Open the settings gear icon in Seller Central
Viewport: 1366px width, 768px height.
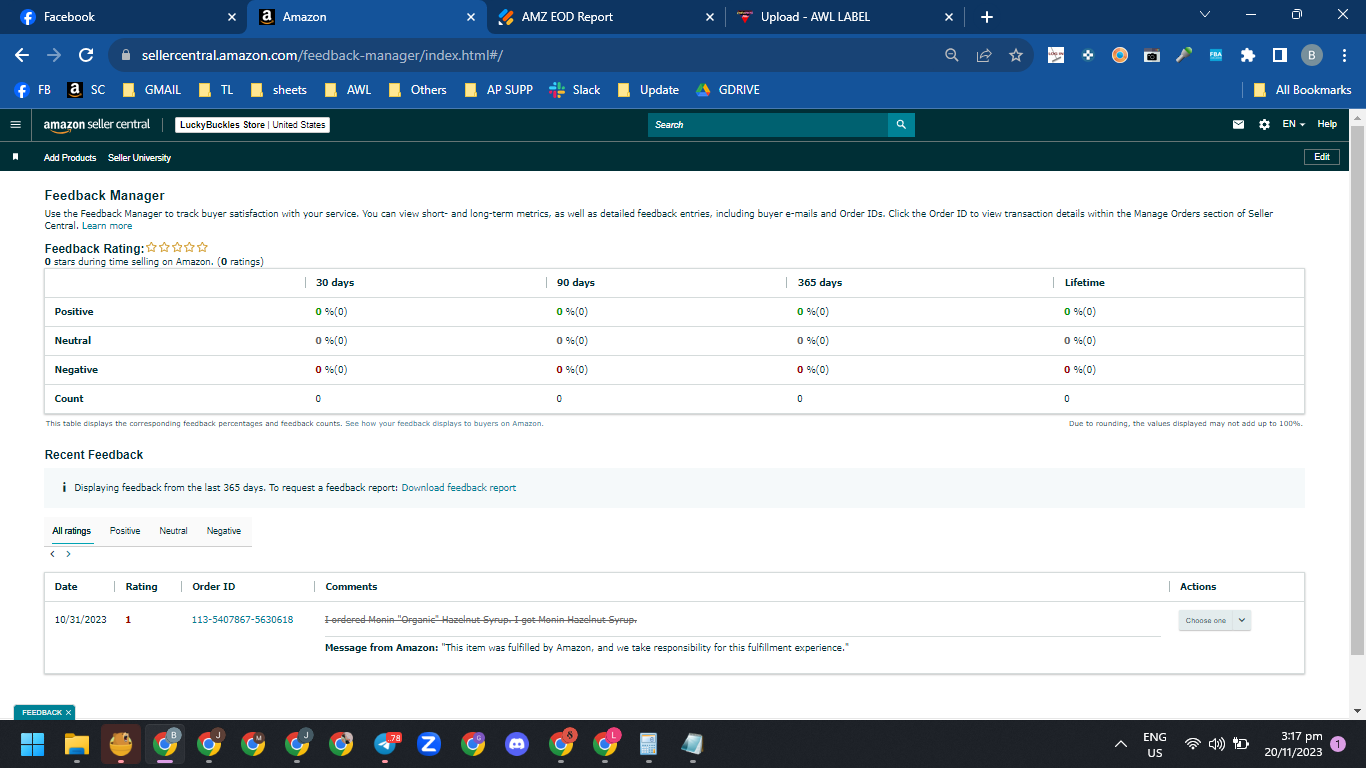[x=1264, y=125]
